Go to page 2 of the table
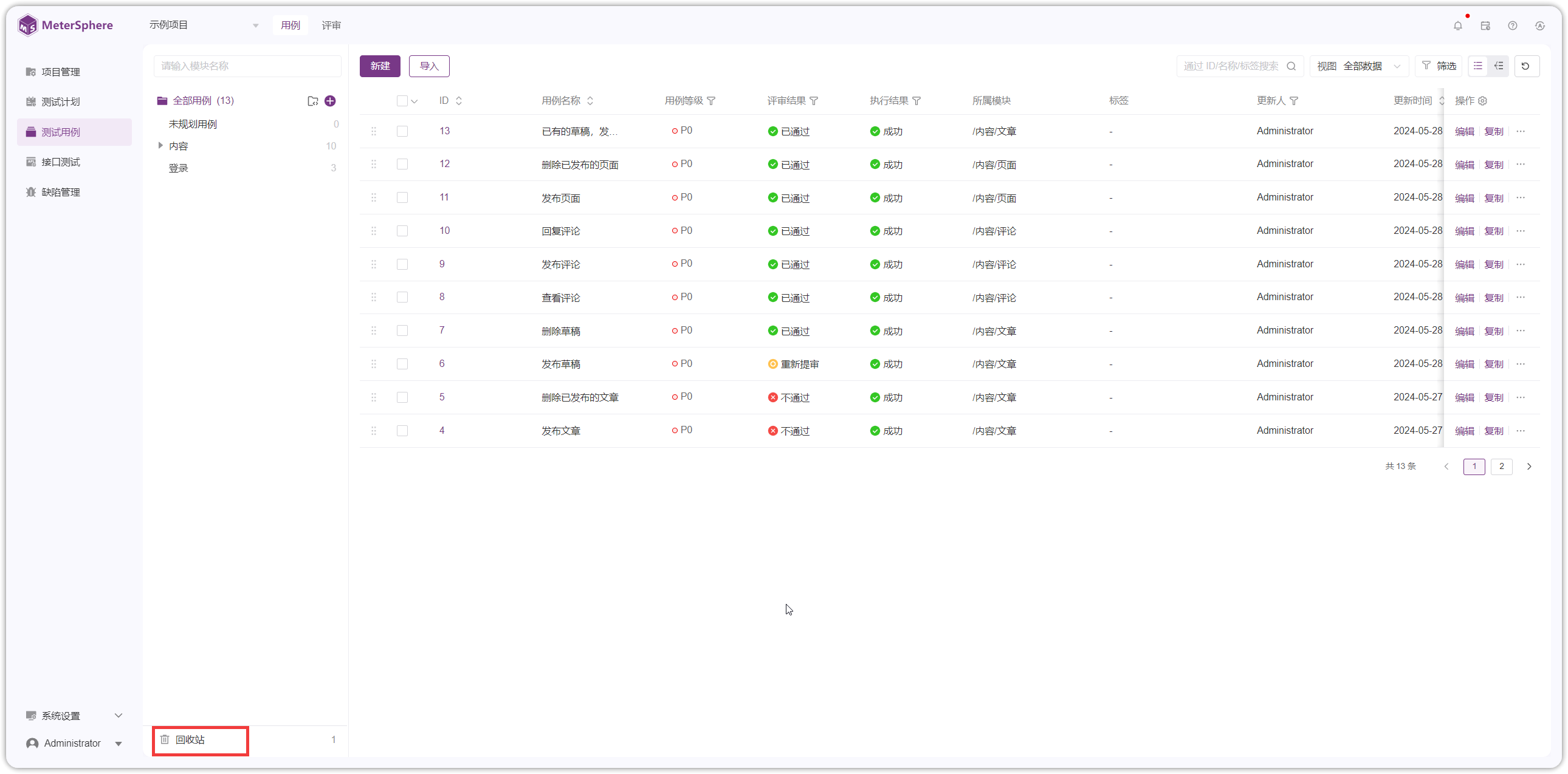The image size is (1568, 774). click(1501, 467)
